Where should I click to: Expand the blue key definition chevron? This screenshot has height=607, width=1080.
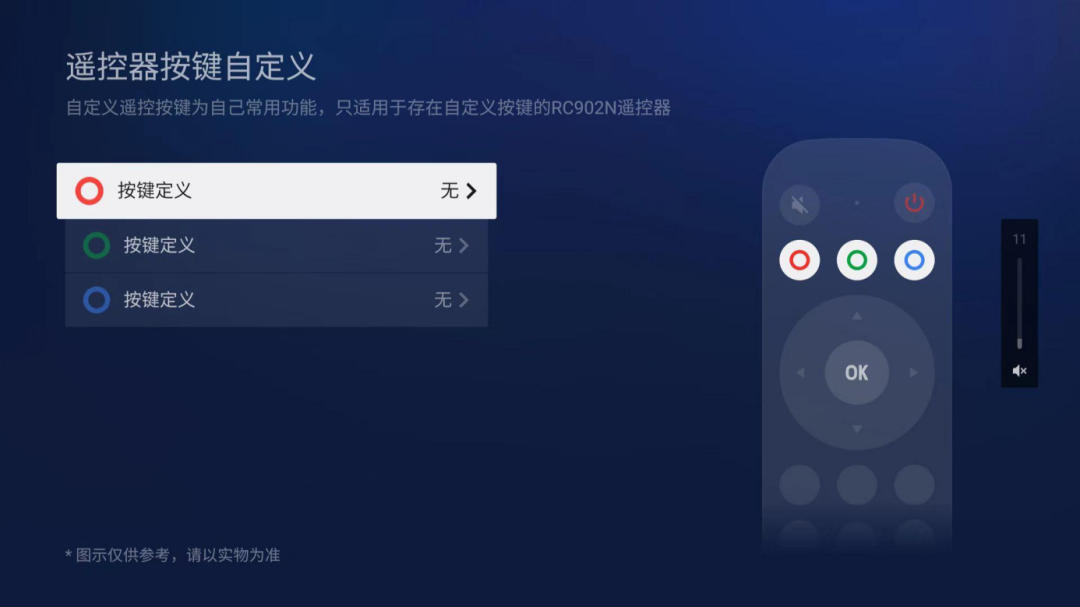(x=464, y=300)
